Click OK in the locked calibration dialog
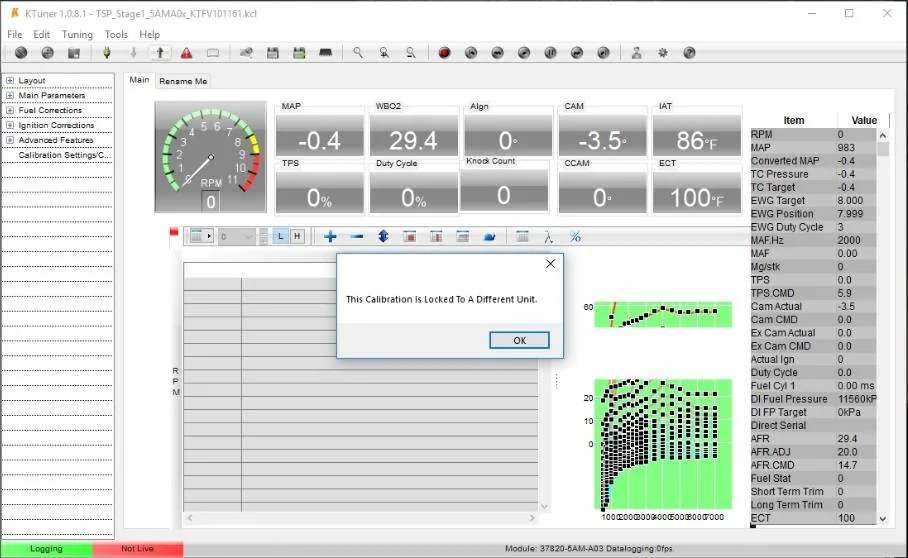This screenshot has width=908, height=558. (x=519, y=340)
